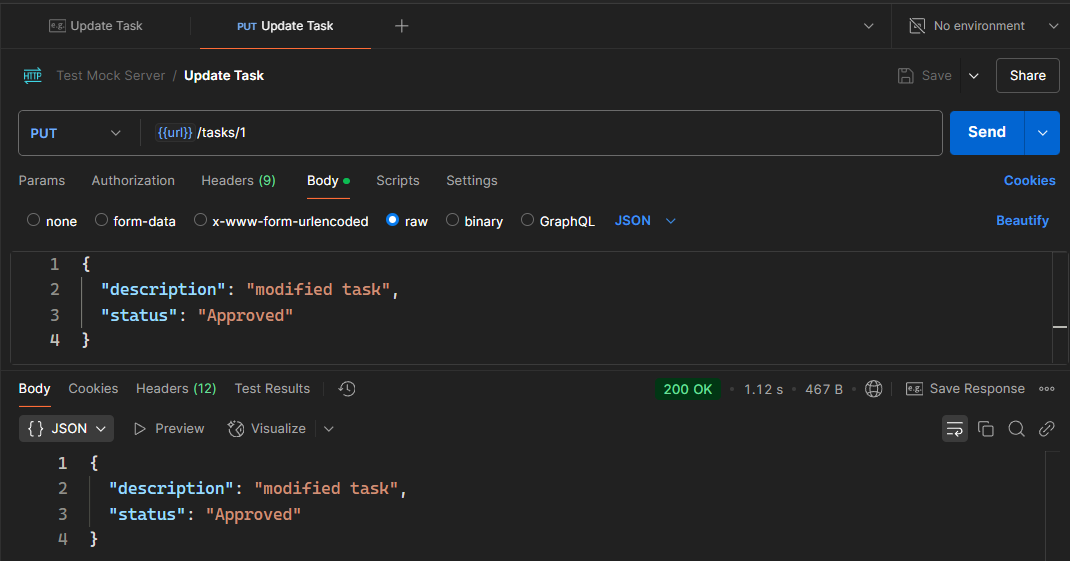This screenshot has height=561, width=1070.
Task: Copy the response body with copy icon
Action: tap(986, 429)
